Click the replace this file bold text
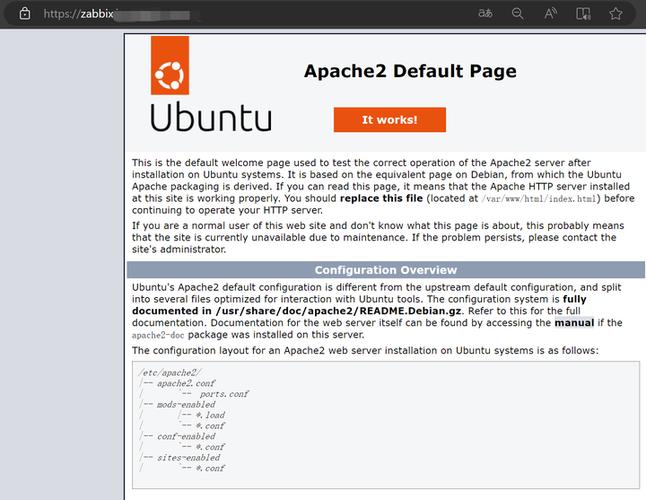 coord(382,198)
